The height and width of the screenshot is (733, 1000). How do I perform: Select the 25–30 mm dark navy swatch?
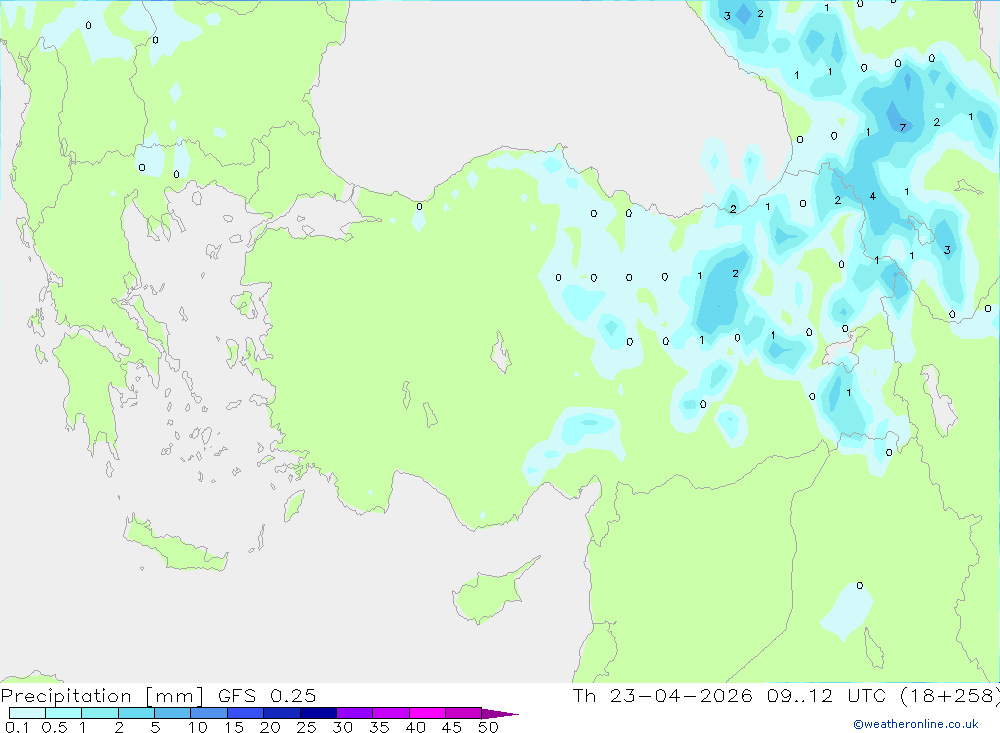click(318, 713)
